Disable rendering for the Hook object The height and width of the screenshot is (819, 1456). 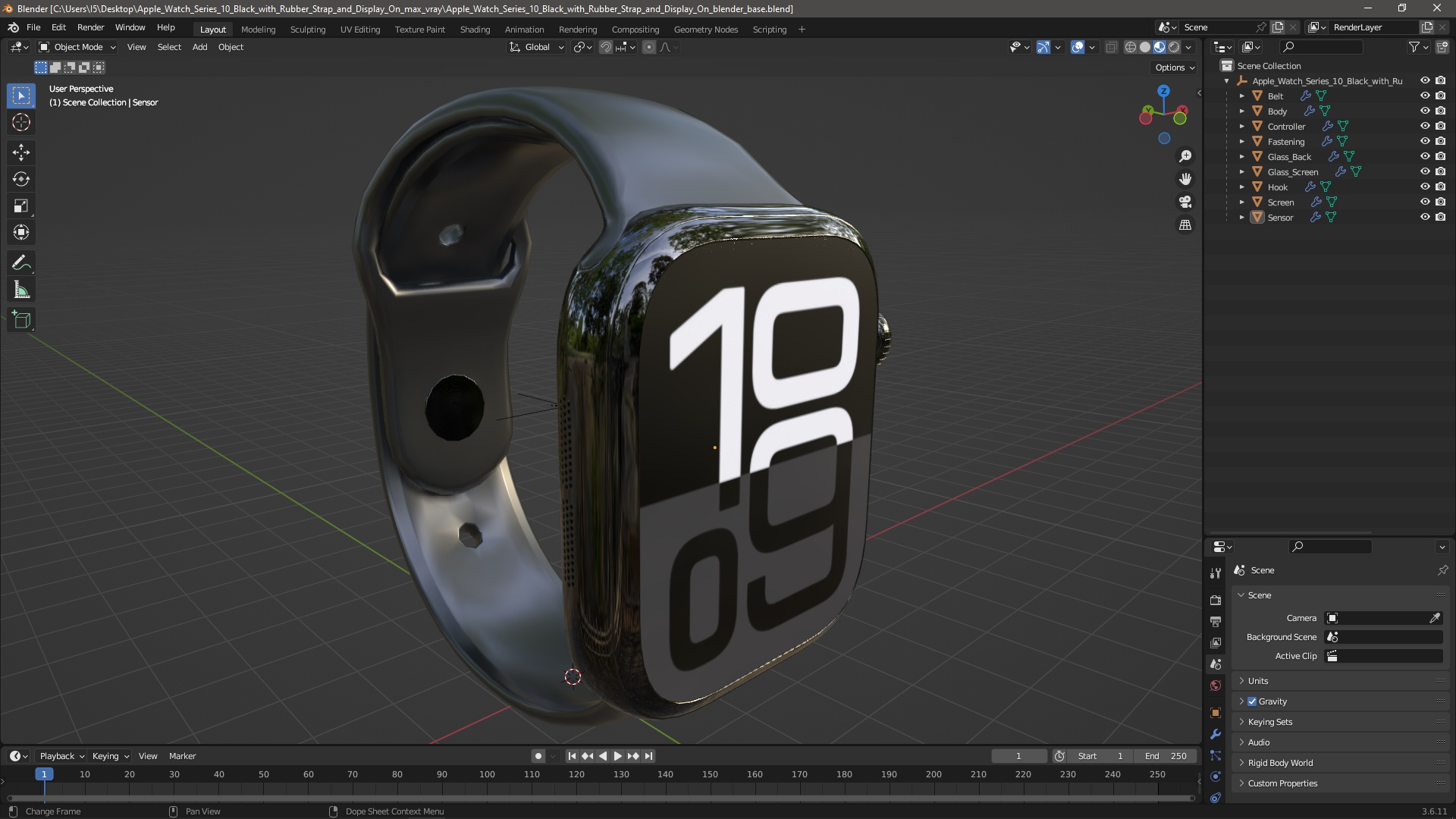(x=1440, y=187)
